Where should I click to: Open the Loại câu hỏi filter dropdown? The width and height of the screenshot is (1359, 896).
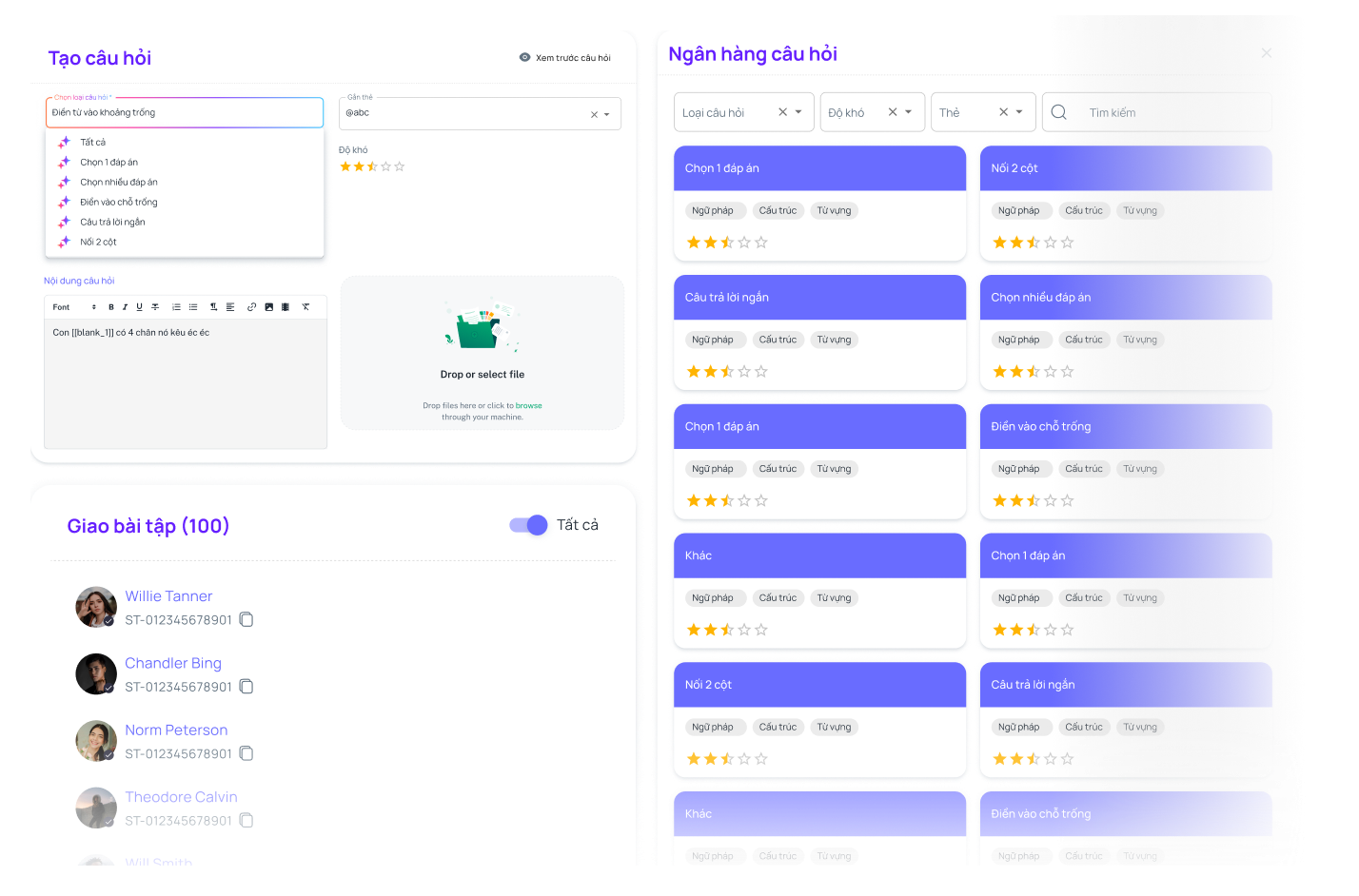[x=798, y=112]
